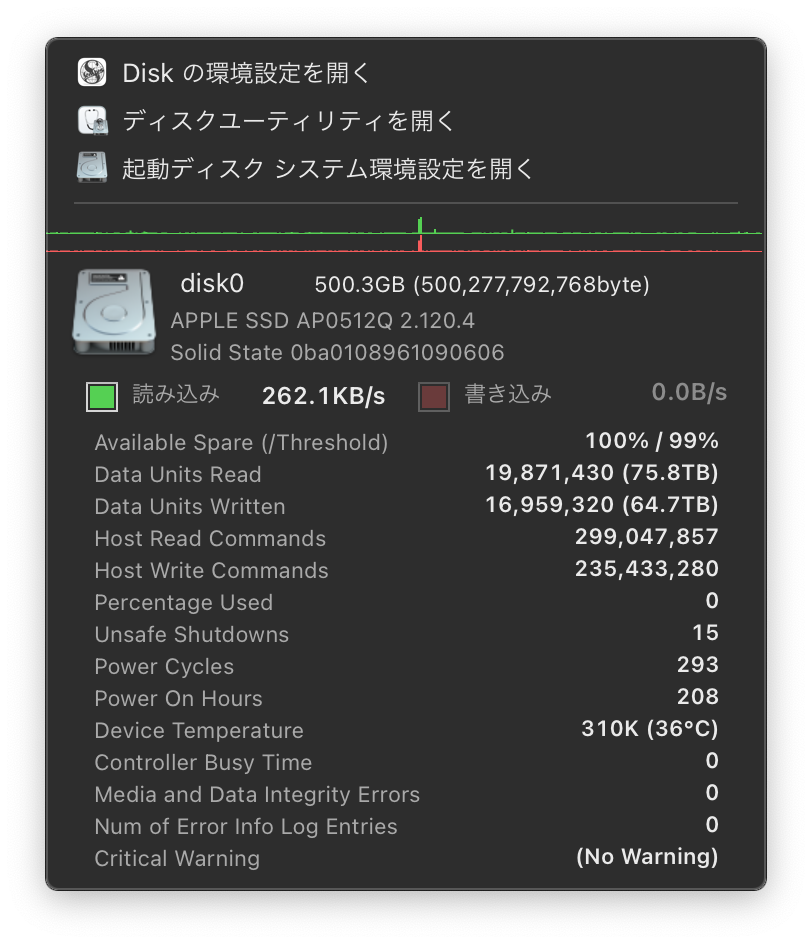Click the Host Read Commands label
Viewport: 812px width, 944px height.
coord(210,538)
